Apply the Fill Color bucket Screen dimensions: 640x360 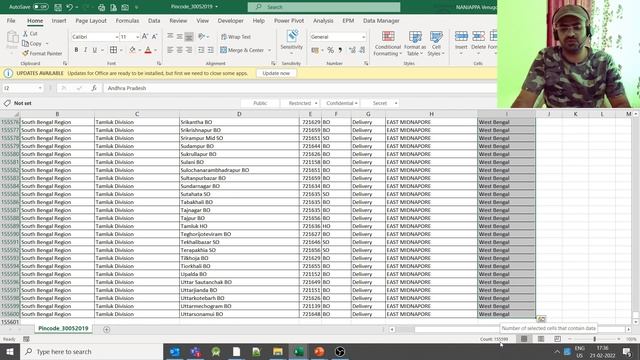[x=132, y=50]
